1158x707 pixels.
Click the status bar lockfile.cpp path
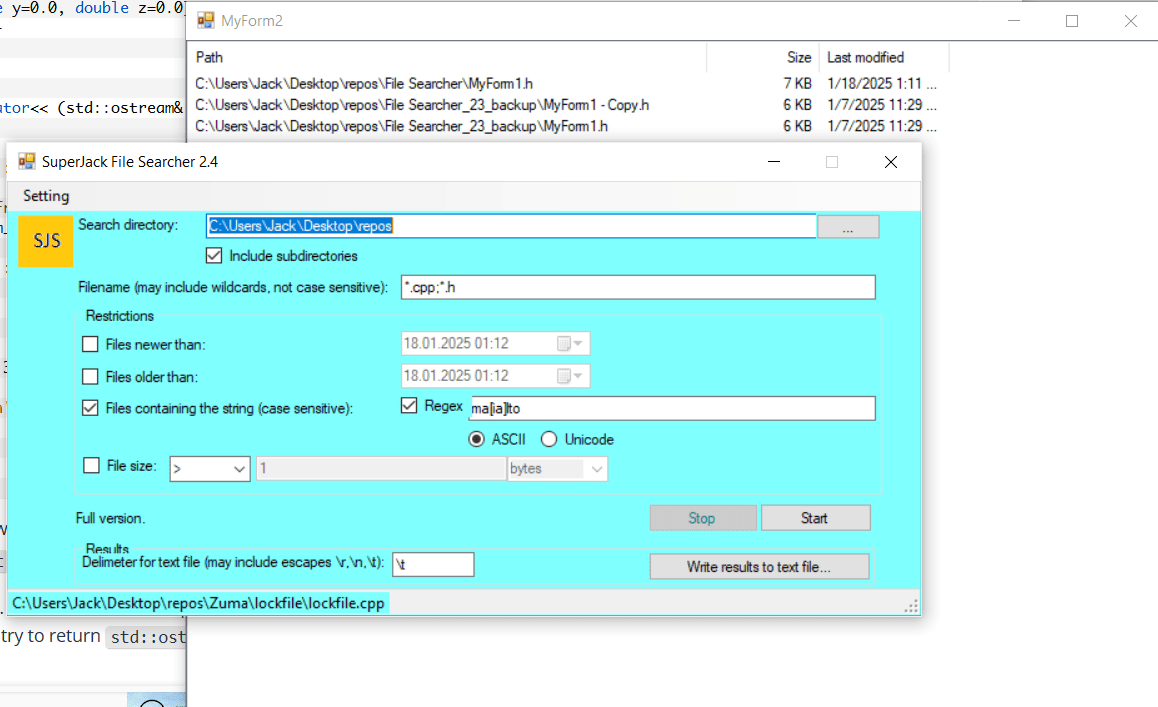[198, 603]
